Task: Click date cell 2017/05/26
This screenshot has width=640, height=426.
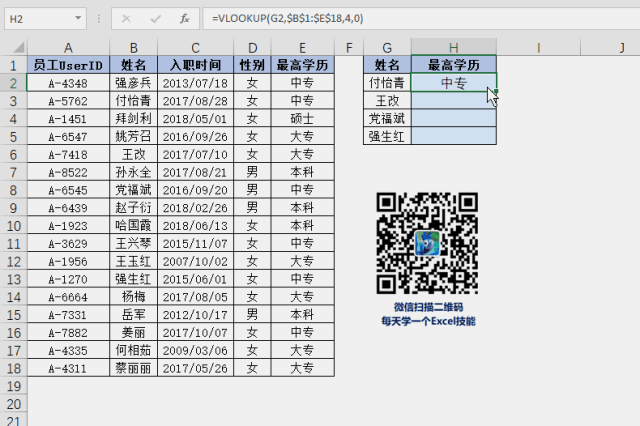Action: coord(195,368)
